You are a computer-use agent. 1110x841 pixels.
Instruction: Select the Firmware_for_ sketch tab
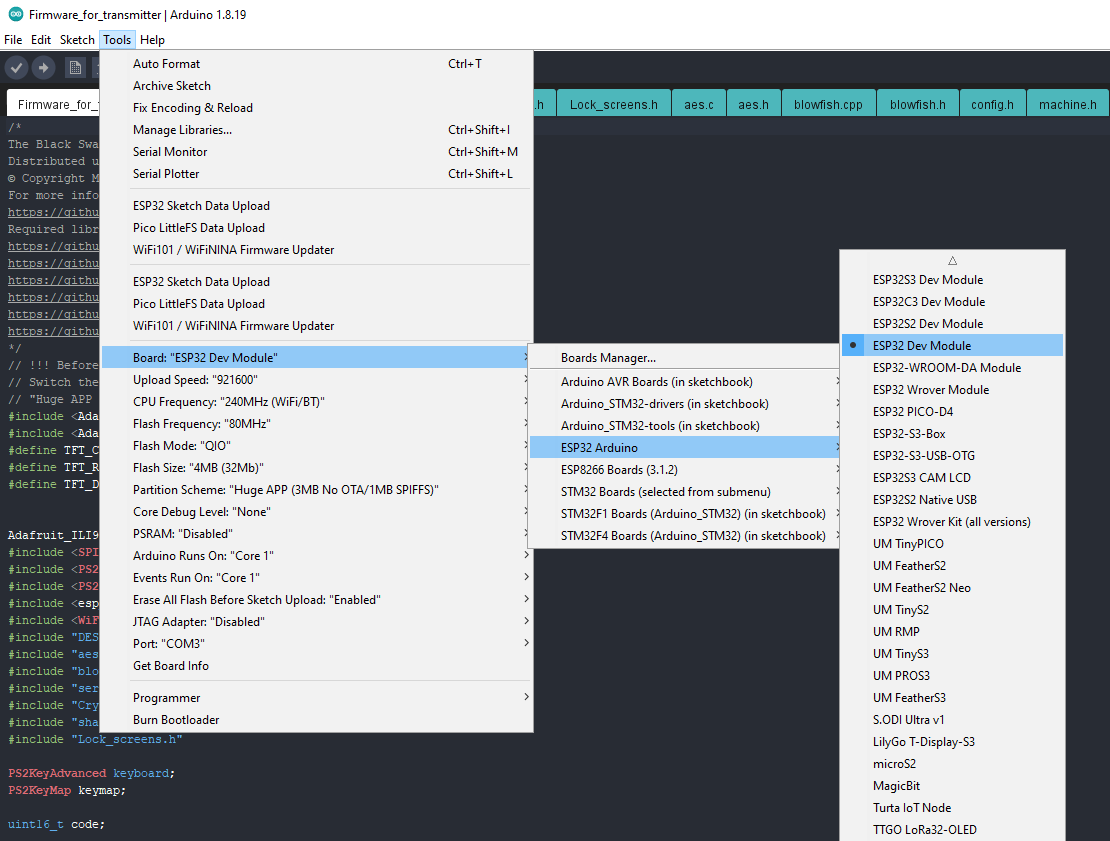[54, 104]
